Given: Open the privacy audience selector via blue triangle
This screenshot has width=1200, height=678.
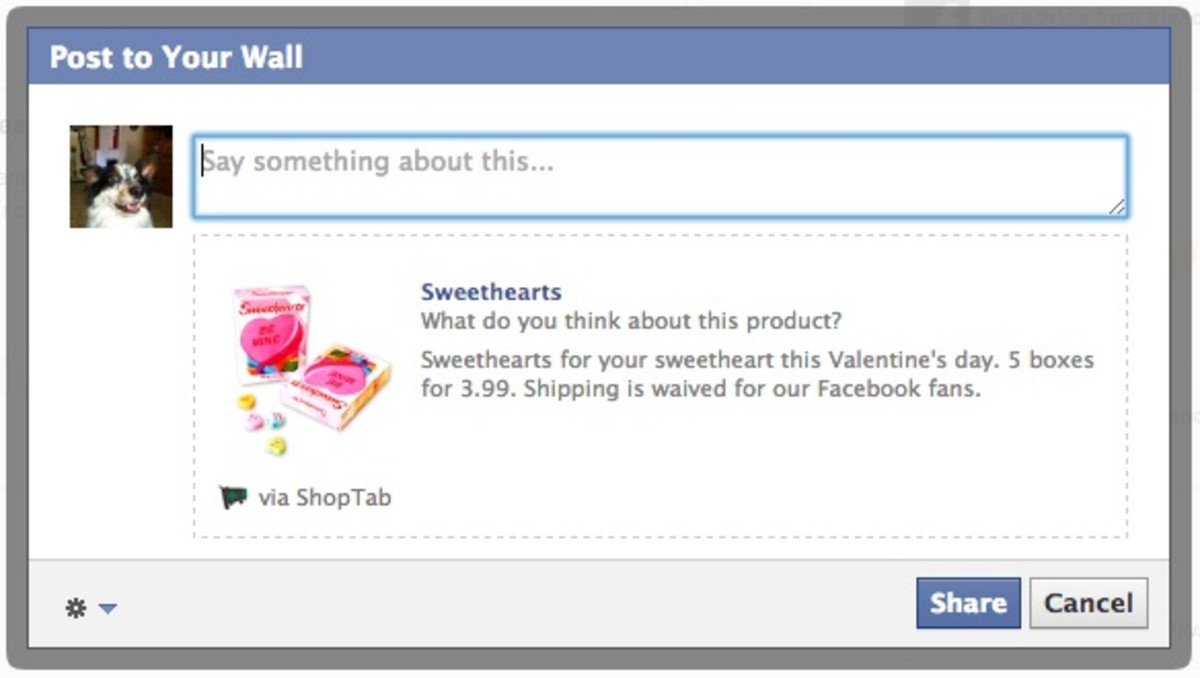Looking at the screenshot, I should click(108, 610).
